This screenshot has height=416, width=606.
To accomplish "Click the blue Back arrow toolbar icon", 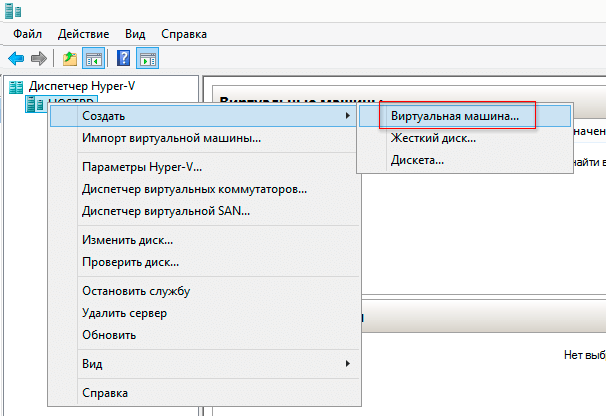I will pos(16,59).
